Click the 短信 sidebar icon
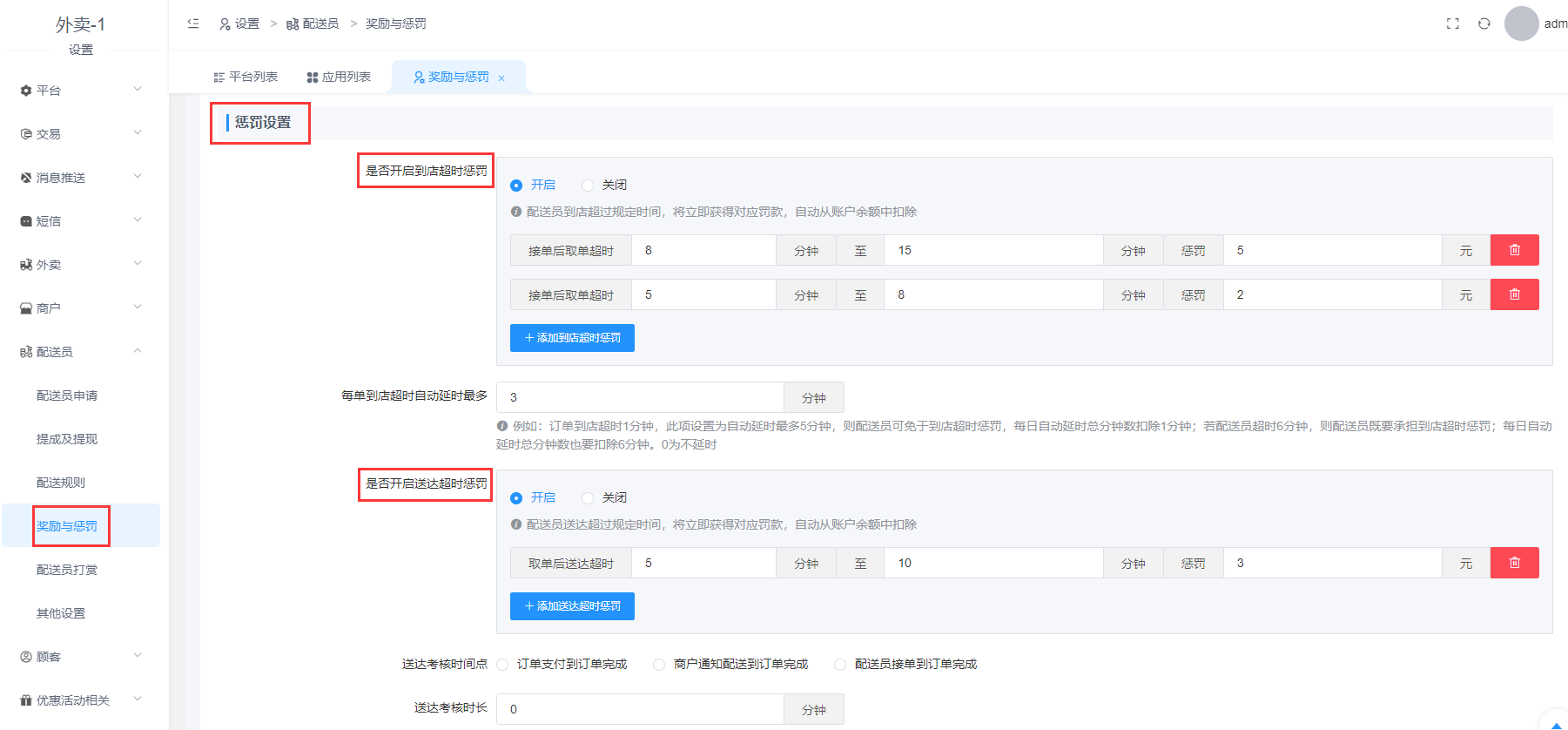The image size is (1568, 730). pos(26,221)
